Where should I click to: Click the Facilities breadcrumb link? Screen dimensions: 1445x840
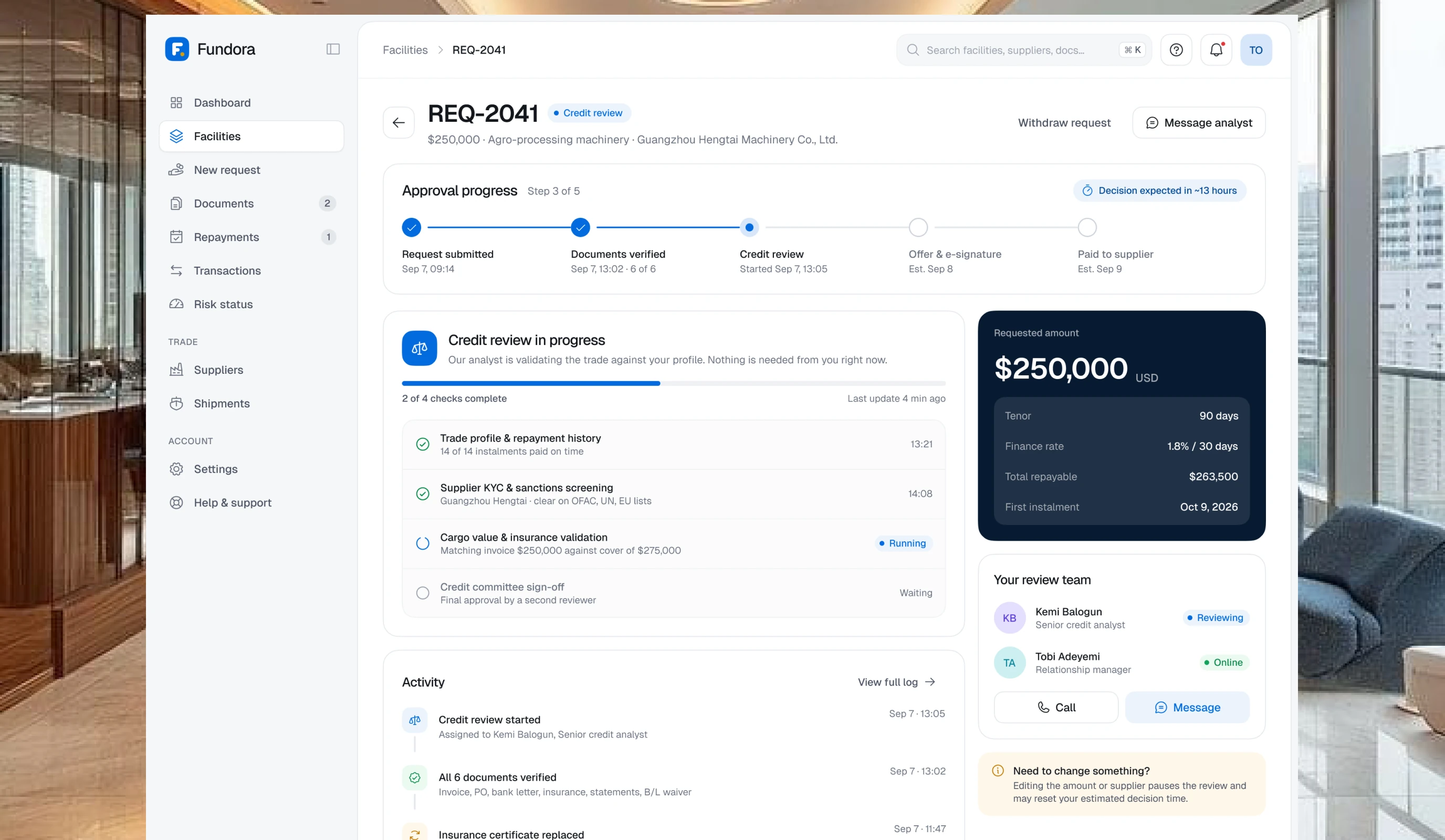pyautogui.click(x=405, y=50)
